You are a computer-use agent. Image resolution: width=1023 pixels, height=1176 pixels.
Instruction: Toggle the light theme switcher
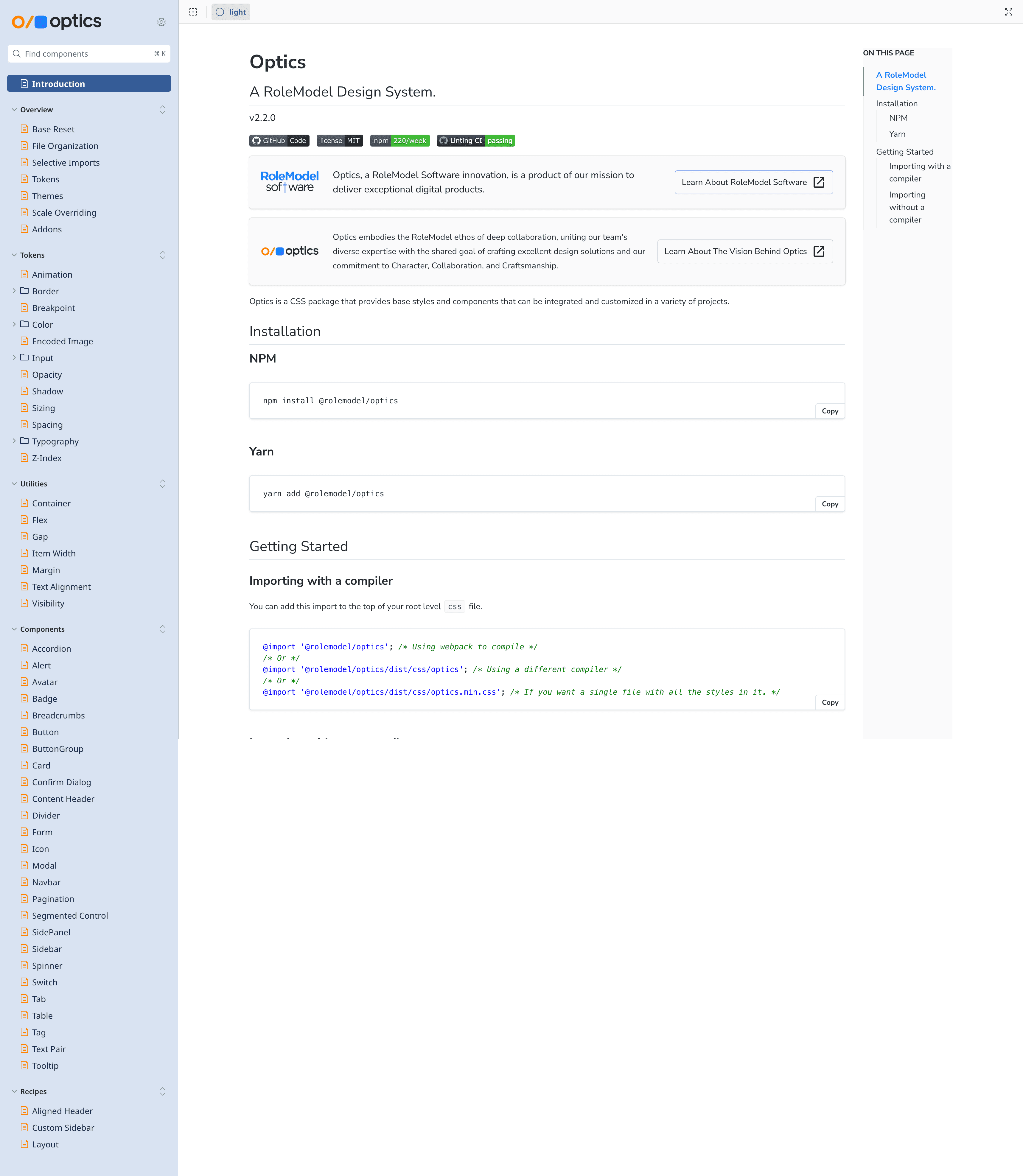pos(231,12)
